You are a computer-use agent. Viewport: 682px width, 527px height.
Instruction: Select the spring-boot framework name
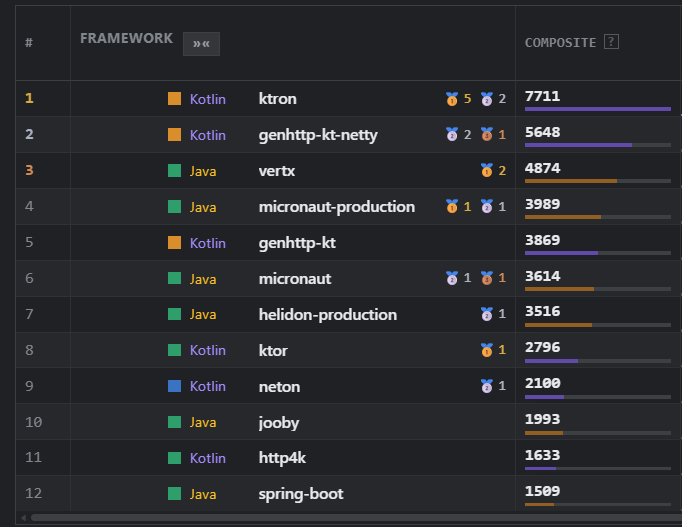[x=301, y=494]
